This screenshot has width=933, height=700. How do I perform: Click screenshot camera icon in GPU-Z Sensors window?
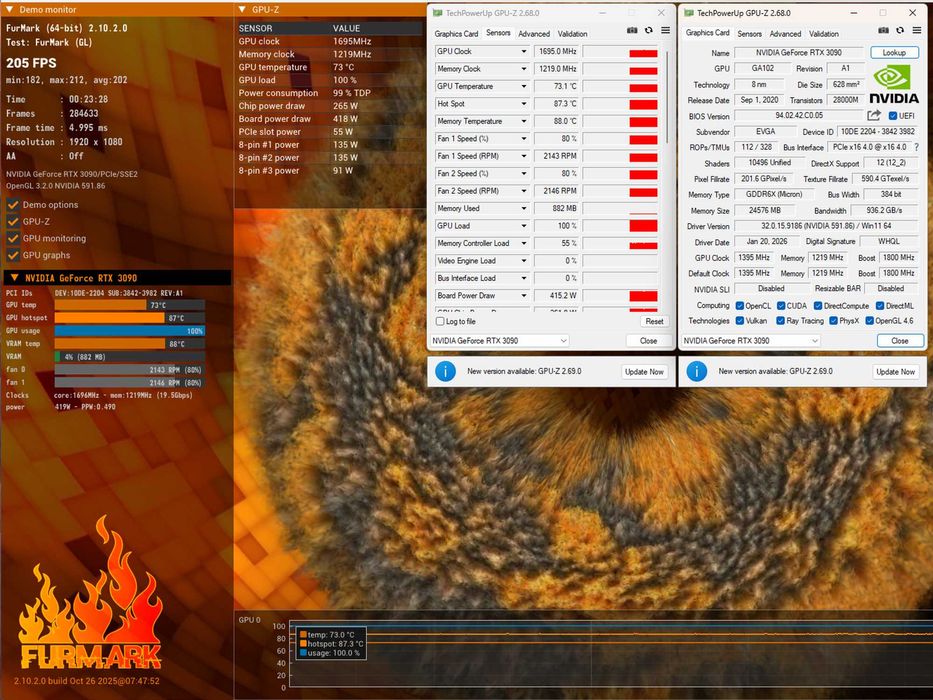632,30
